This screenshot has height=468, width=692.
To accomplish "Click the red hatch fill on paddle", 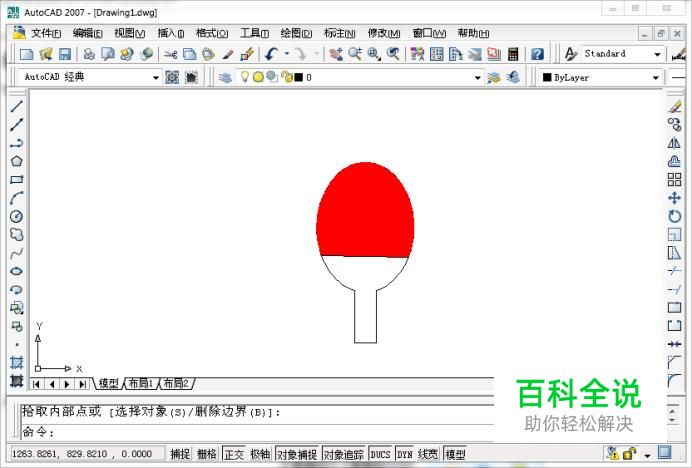I will (365, 210).
